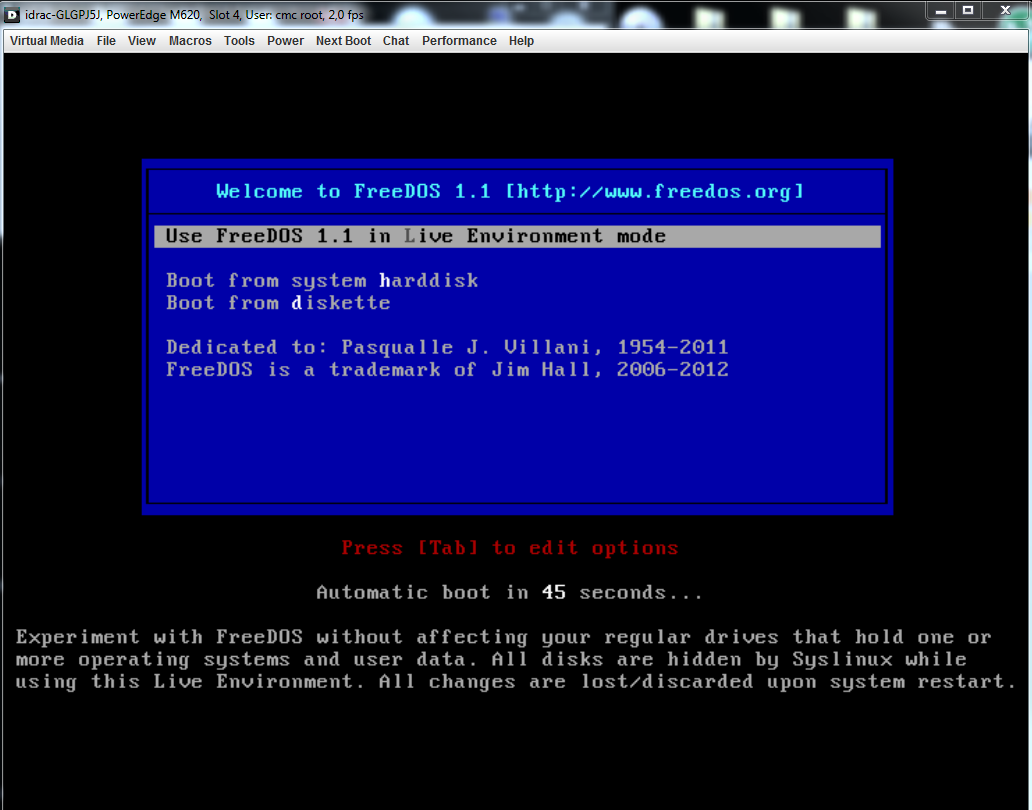1032x810 pixels.
Task: Click the FreeDOS is a trademark line
Action: (447, 370)
